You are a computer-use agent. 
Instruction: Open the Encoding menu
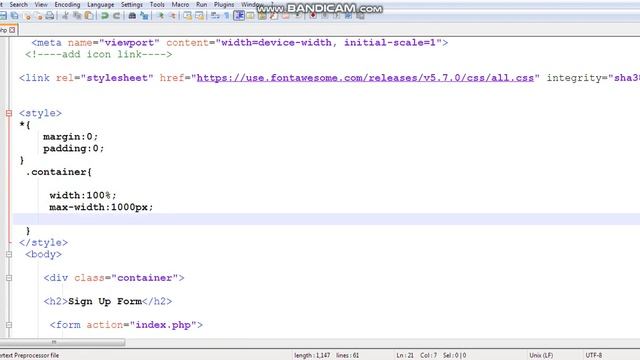coord(67,4)
